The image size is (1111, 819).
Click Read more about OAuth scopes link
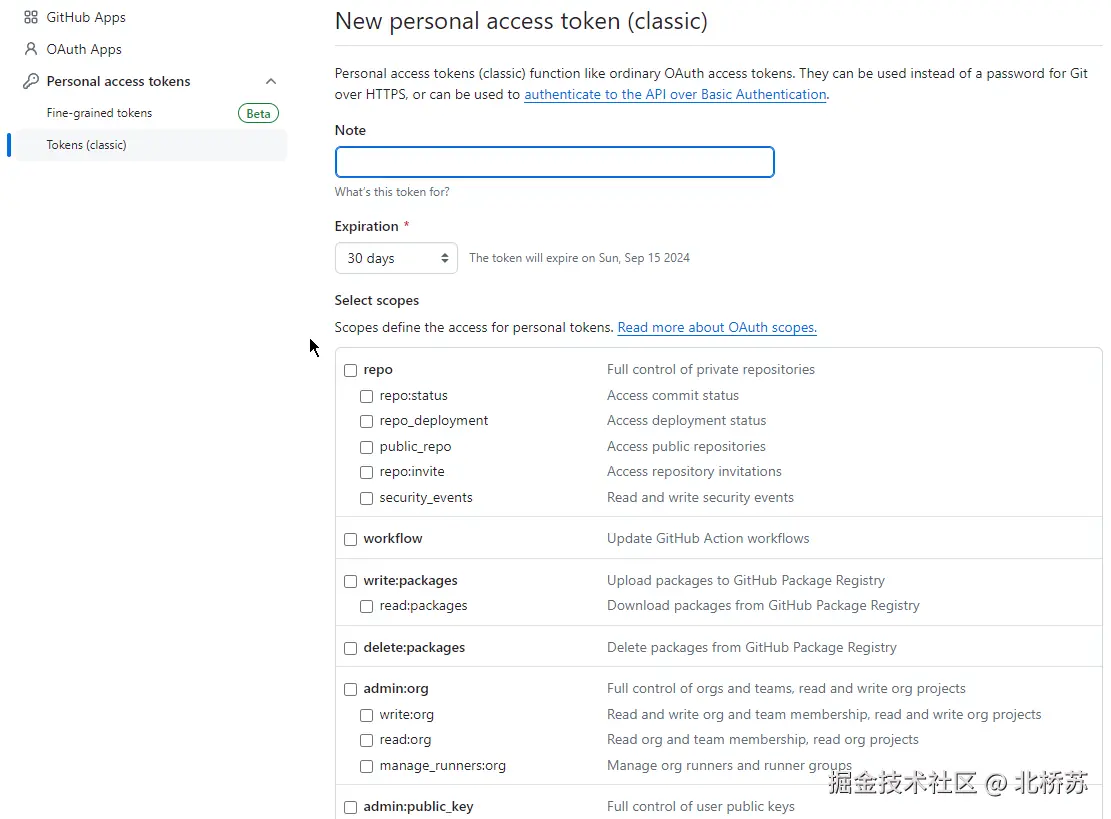click(717, 327)
